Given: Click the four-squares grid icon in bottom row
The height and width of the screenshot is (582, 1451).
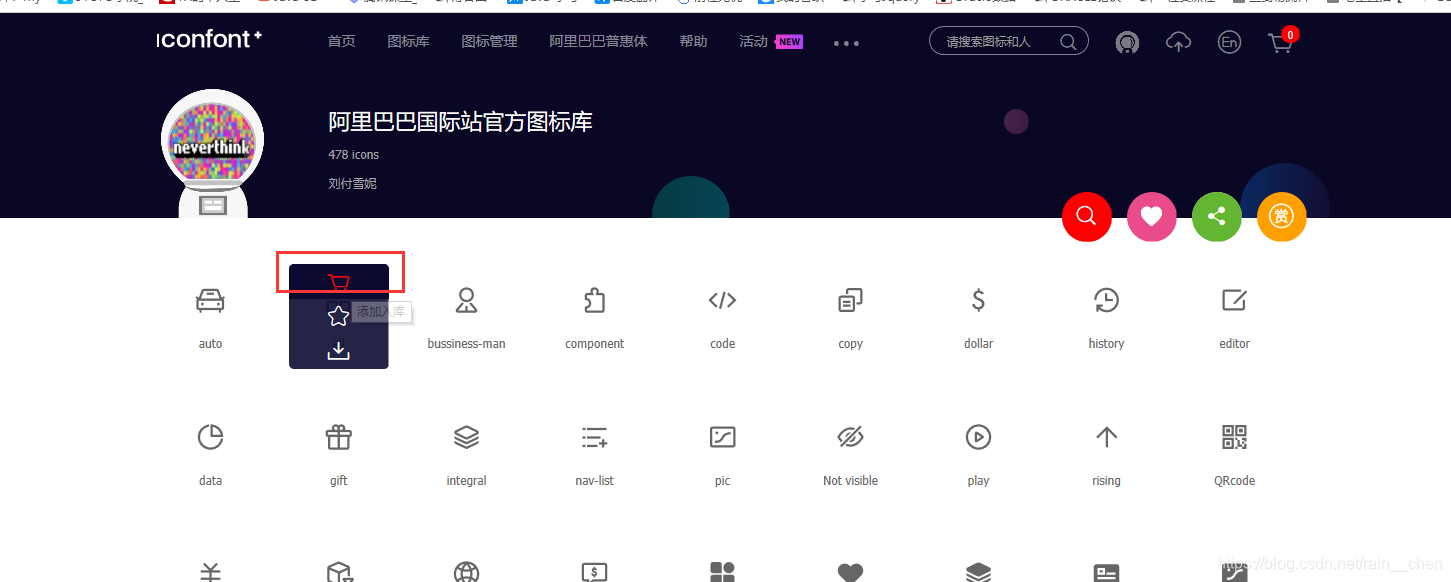Looking at the screenshot, I should point(722,572).
